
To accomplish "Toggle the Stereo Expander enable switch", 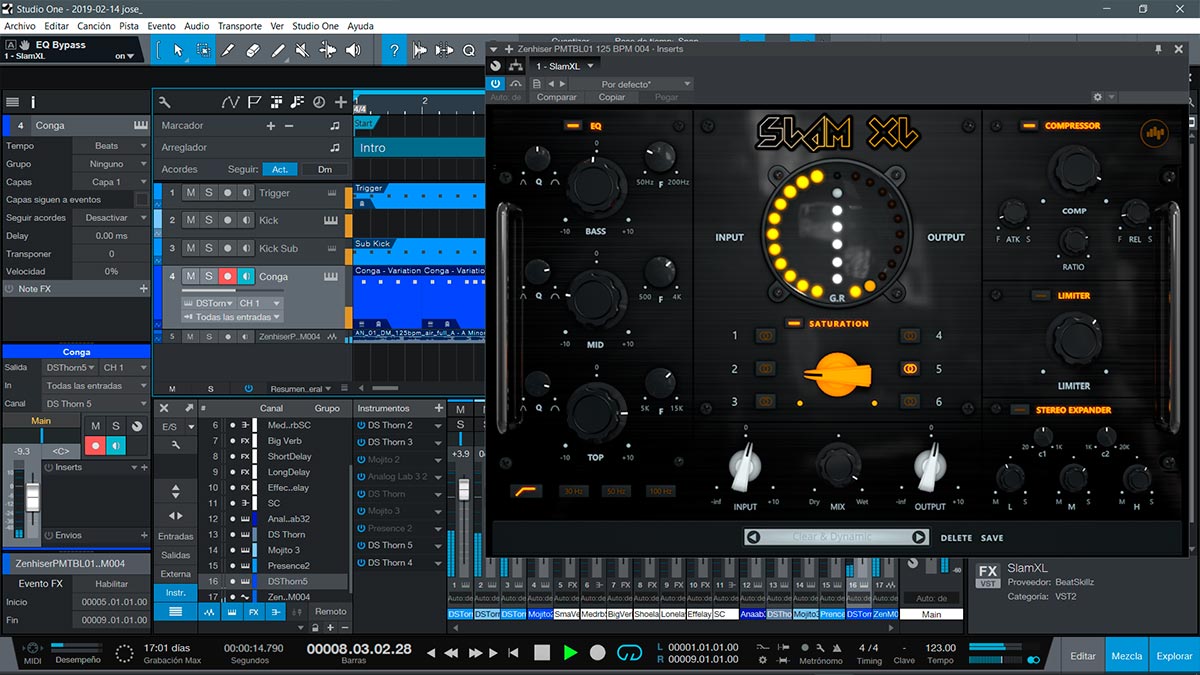I will tap(1018, 410).
